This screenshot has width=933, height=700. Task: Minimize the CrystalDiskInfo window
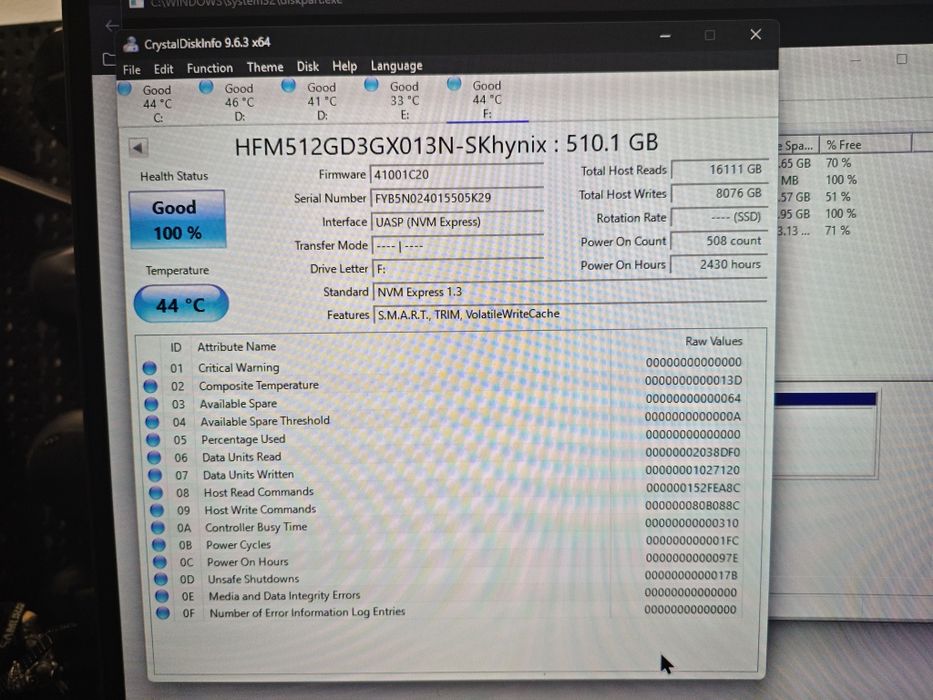click(x=665, y=36)
